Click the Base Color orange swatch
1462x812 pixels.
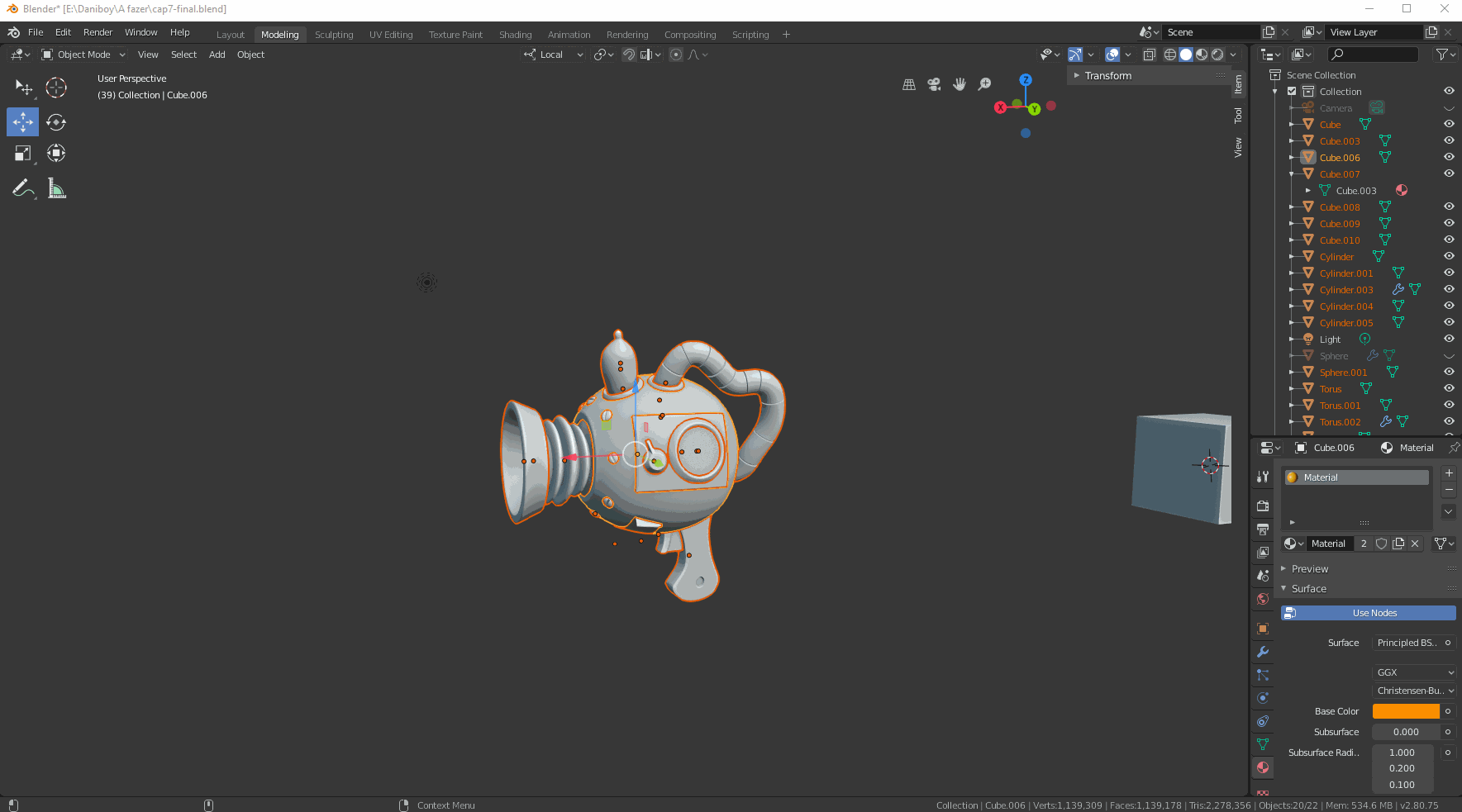[1405, 711]
